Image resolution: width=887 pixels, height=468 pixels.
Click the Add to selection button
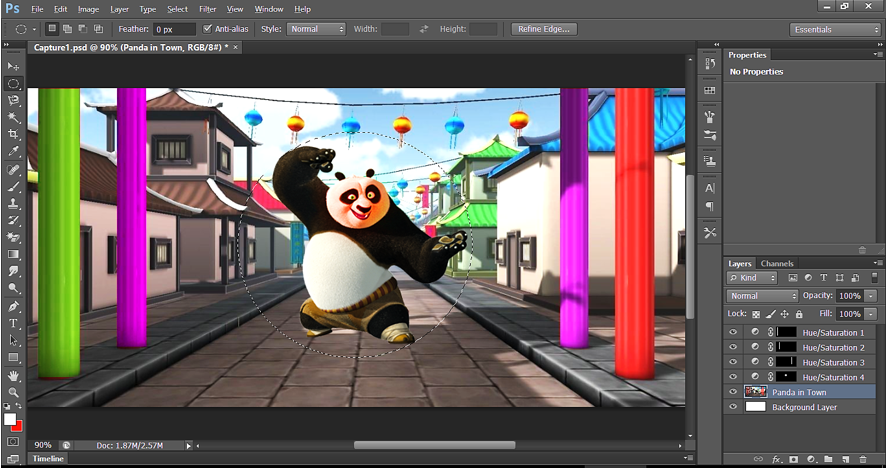tap(67, 29)
